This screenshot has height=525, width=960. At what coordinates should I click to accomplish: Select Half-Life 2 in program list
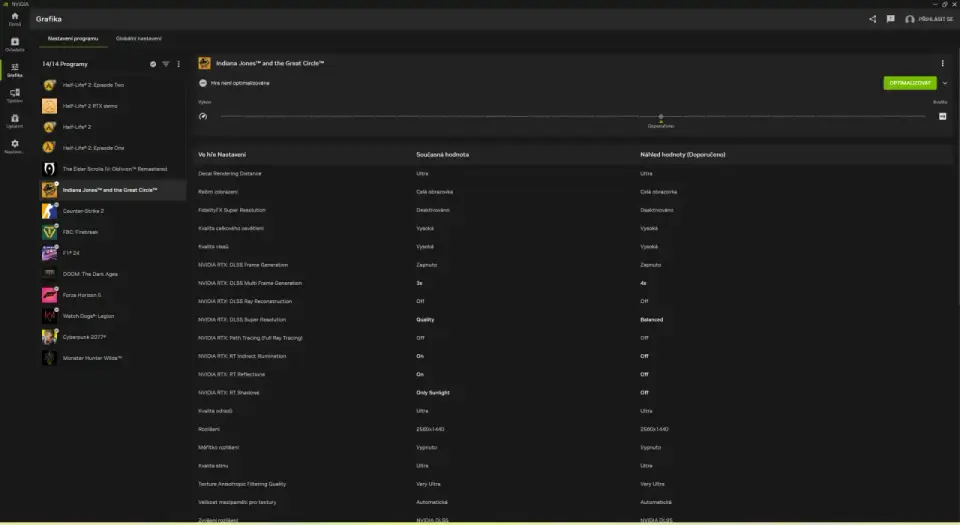click(x=113, y=127)
